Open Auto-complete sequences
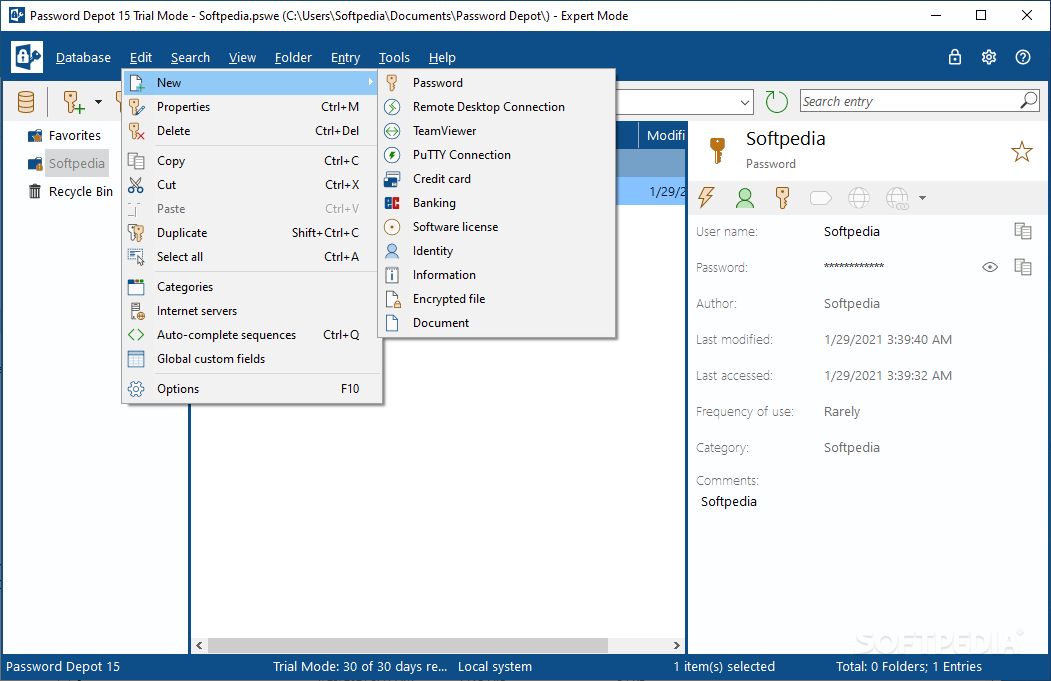This screenshot has height=681, width=1051. [x=251, y=334]
